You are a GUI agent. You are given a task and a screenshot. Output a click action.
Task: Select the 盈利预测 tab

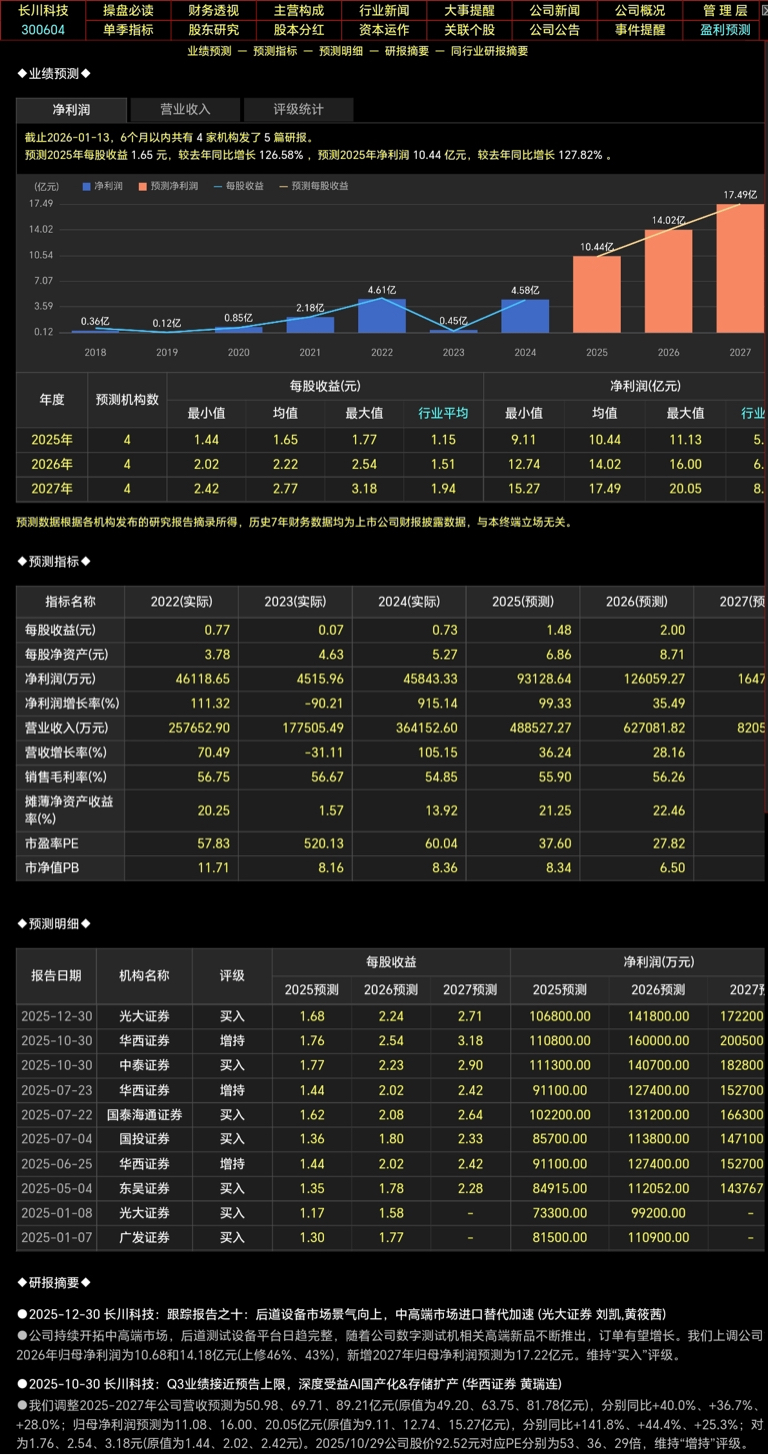(x=725, y=30)
